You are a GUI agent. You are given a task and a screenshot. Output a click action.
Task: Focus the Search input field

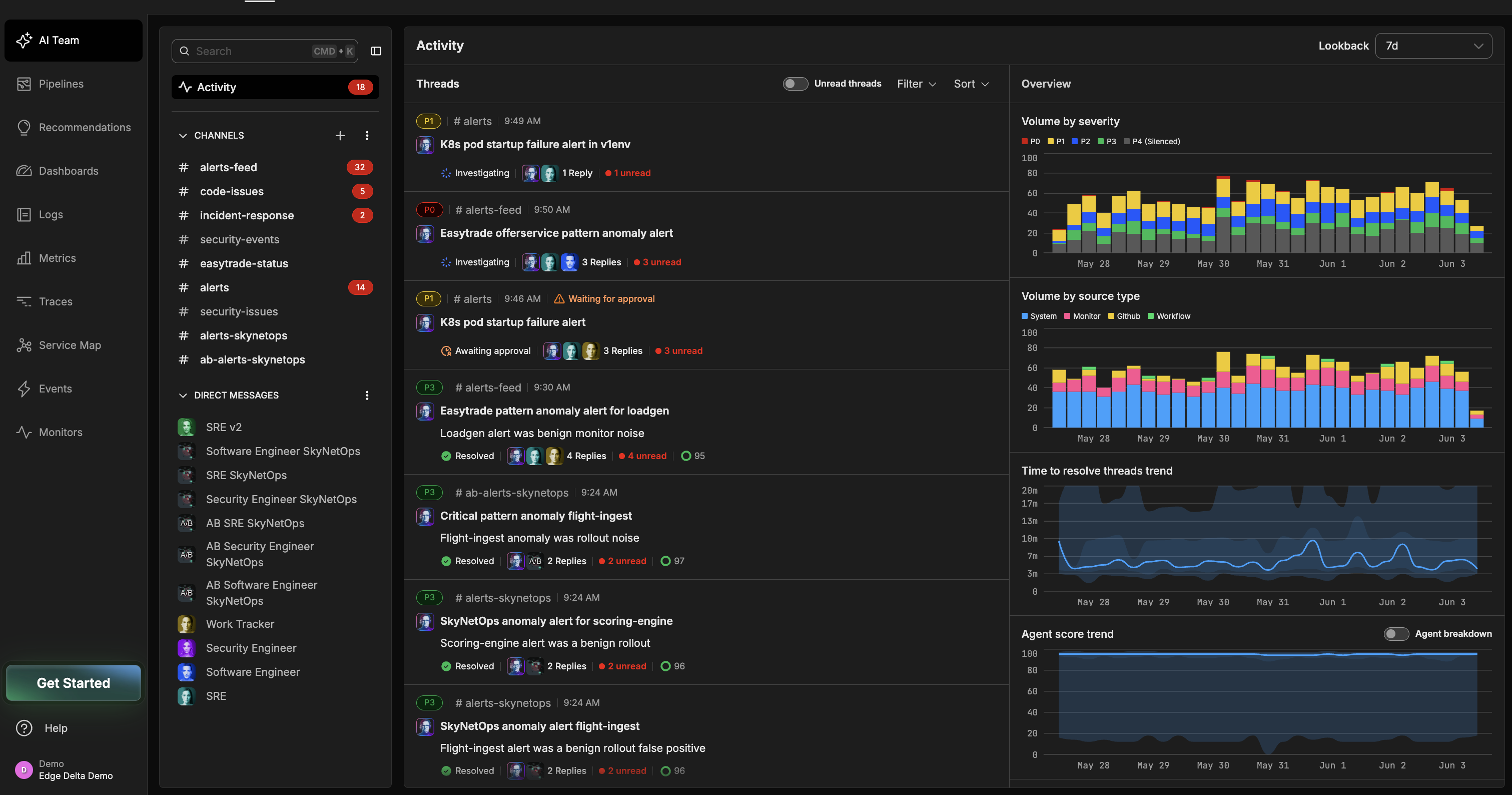click(x=265, y=51)
